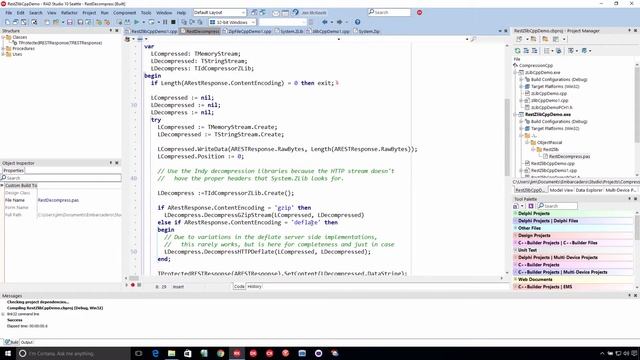Open the File menu

(9, 13)
